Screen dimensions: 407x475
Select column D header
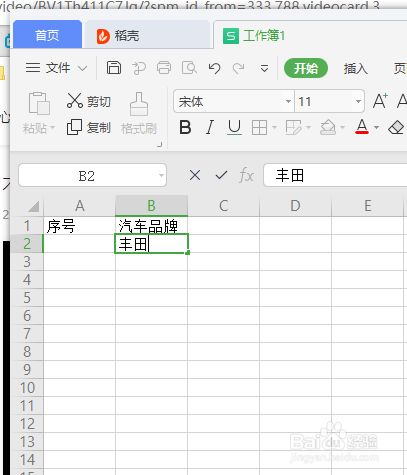[x=295, y=206]
